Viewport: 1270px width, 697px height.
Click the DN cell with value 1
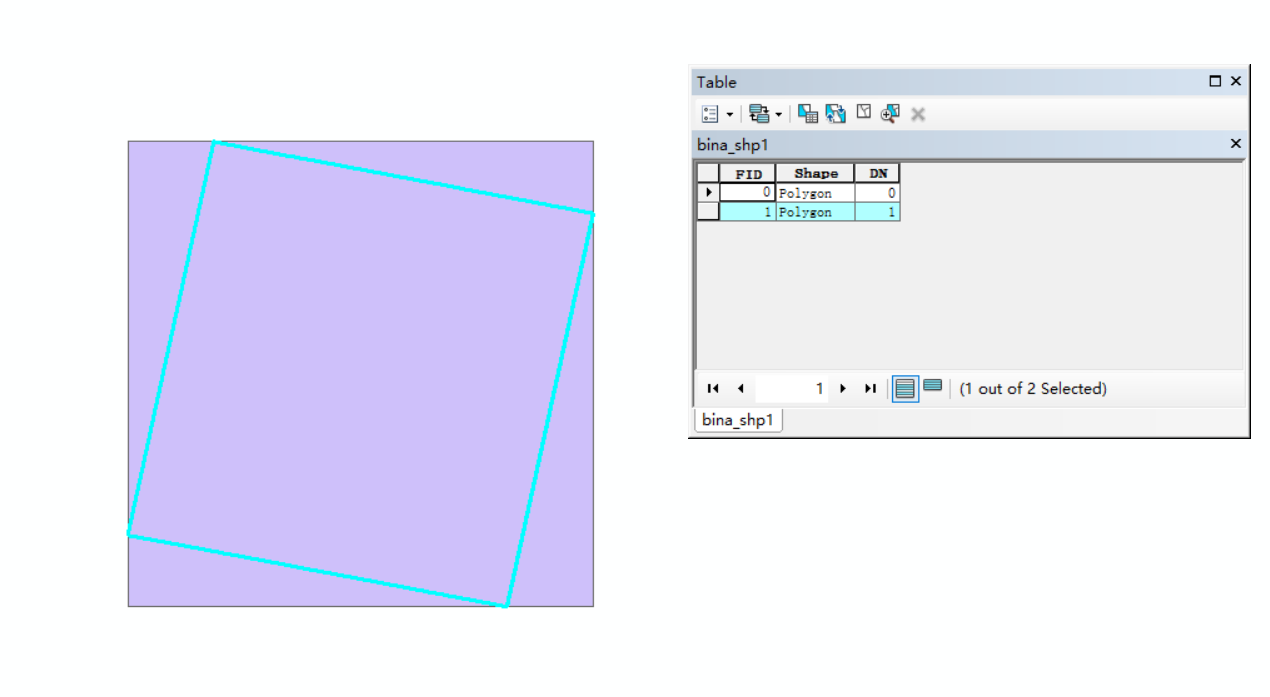(x=878, y=212)
